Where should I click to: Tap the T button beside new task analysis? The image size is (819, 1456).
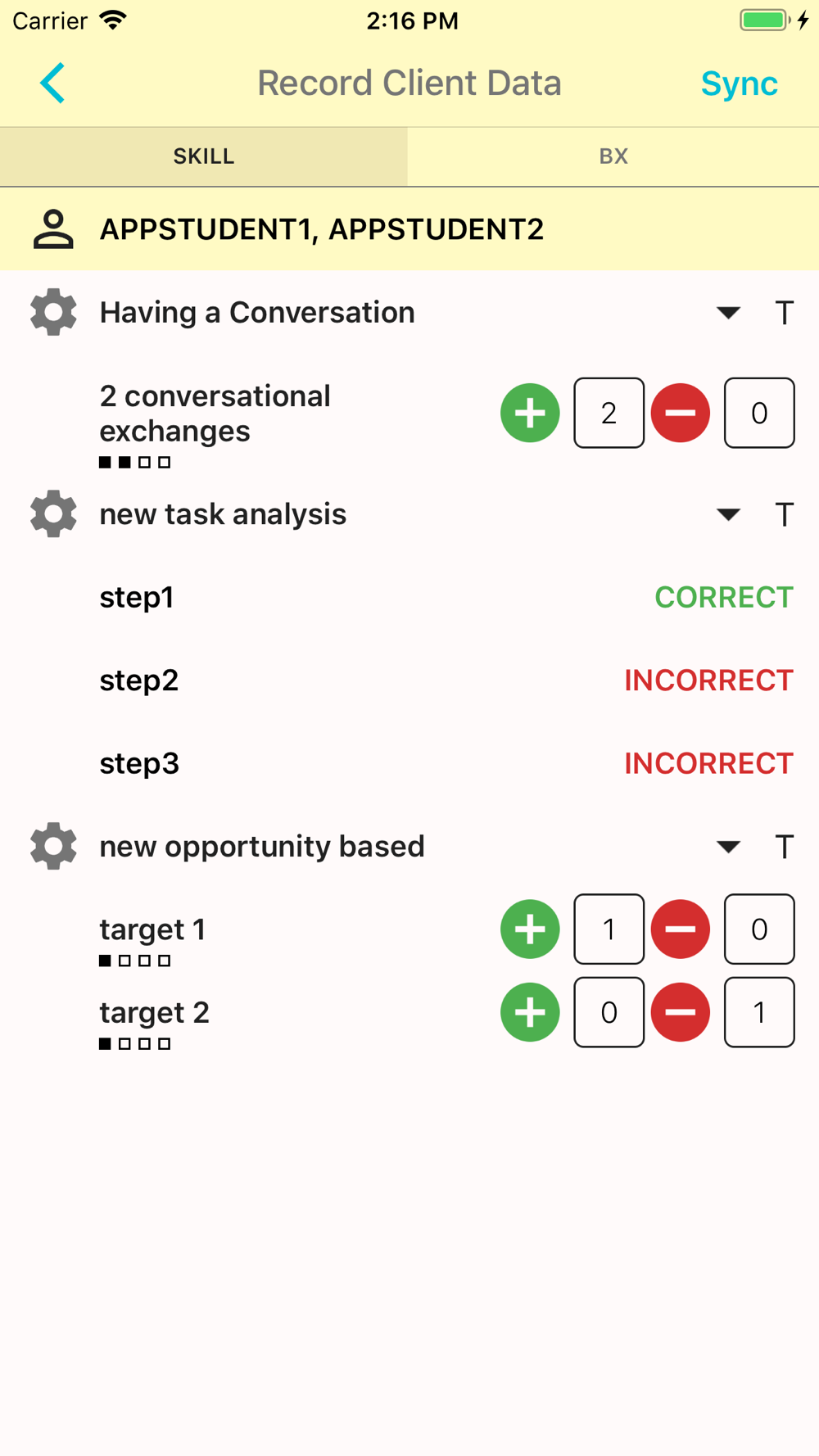(784, 515)
